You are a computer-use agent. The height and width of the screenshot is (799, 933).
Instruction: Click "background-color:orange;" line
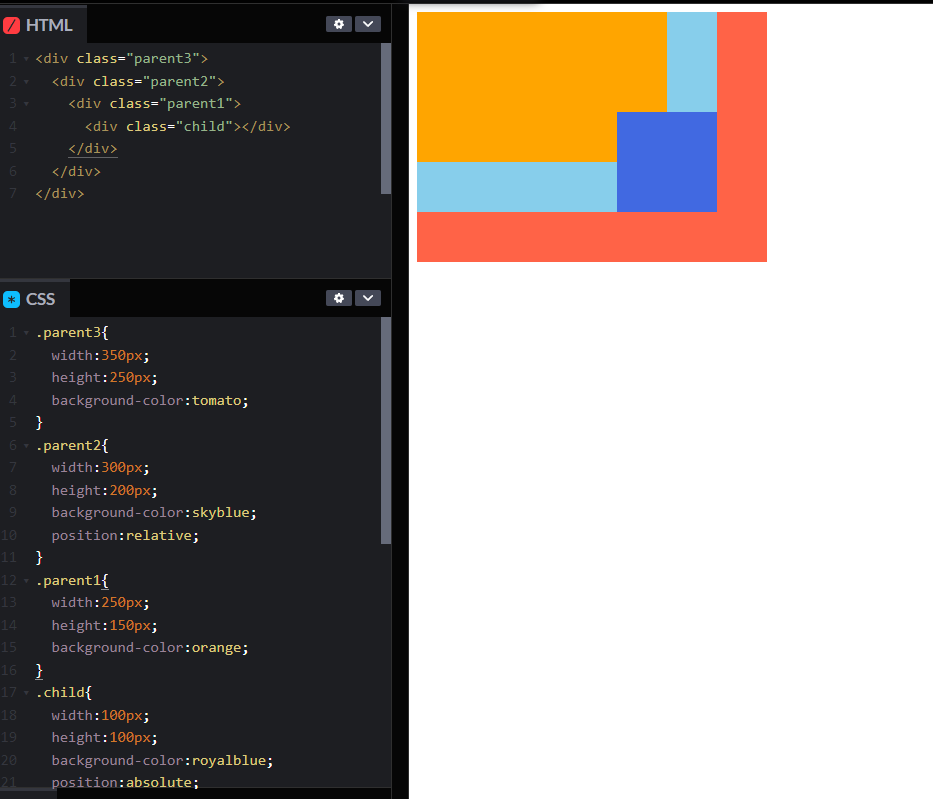pyautogui.click(x=150, y=647)
